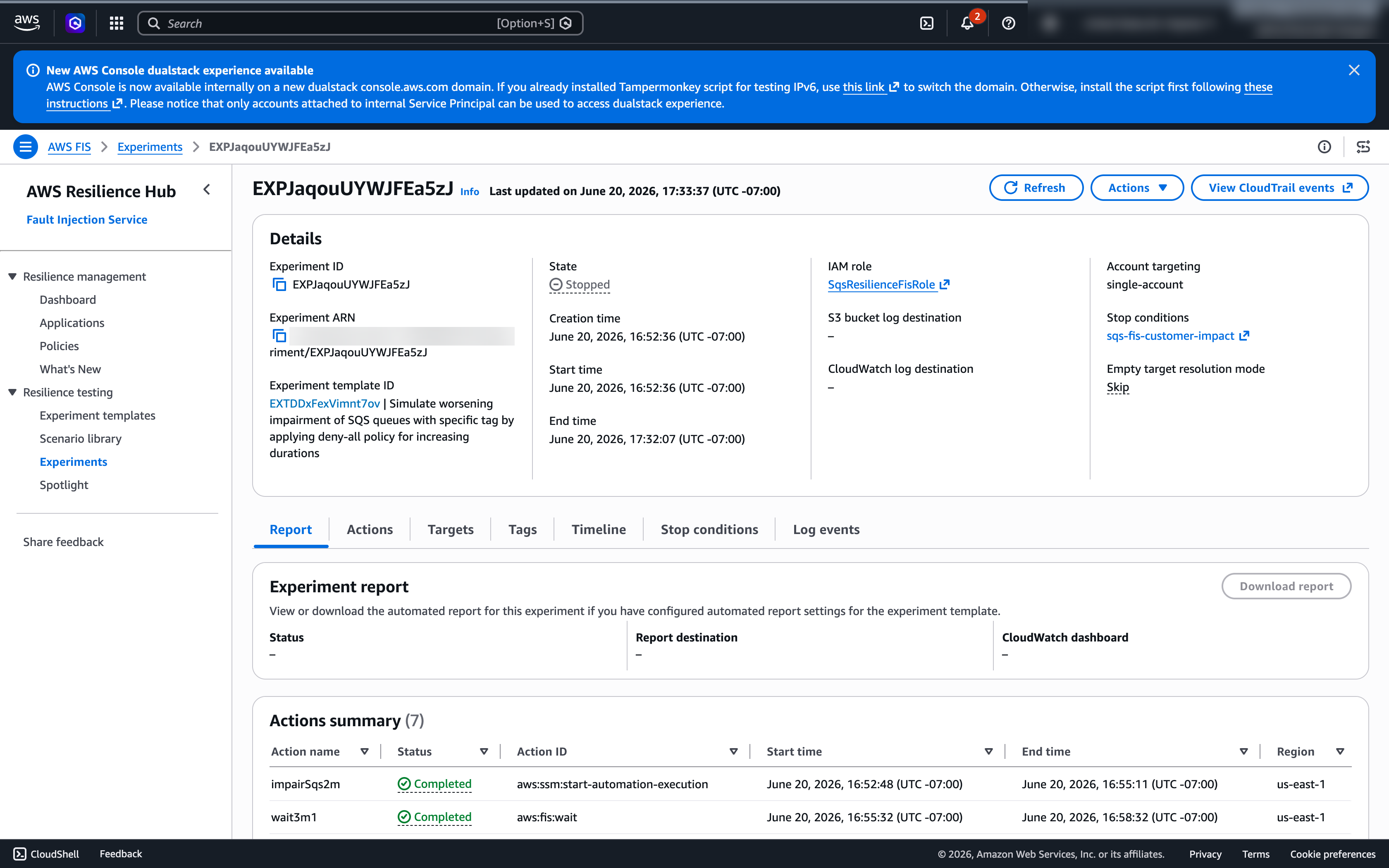Screen dimensions: 1389x868
Task: Toggle the side navigation hamburger button
Action: coord(25,147)
